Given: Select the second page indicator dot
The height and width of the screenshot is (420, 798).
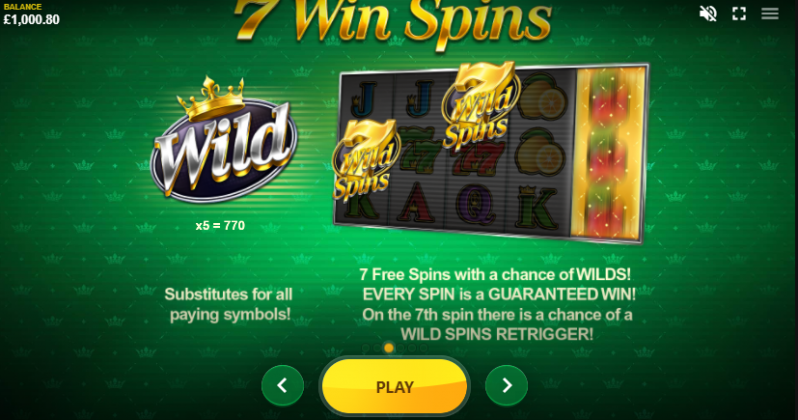Looking at the screenshot, I should (377, 348).
